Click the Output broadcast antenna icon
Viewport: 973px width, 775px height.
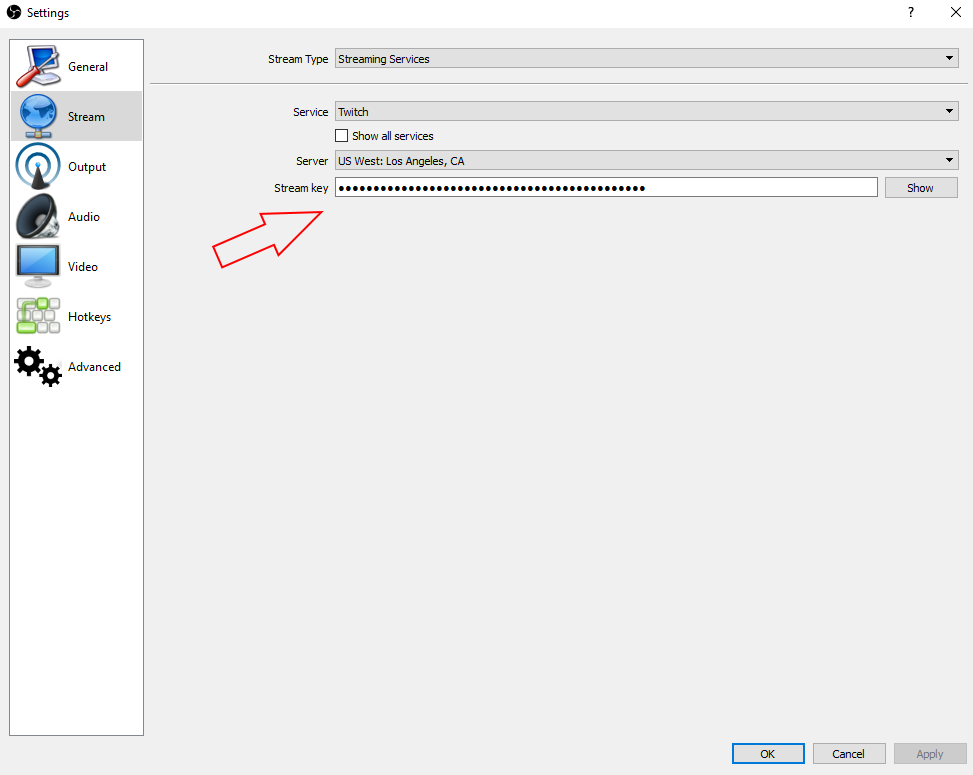38,166
